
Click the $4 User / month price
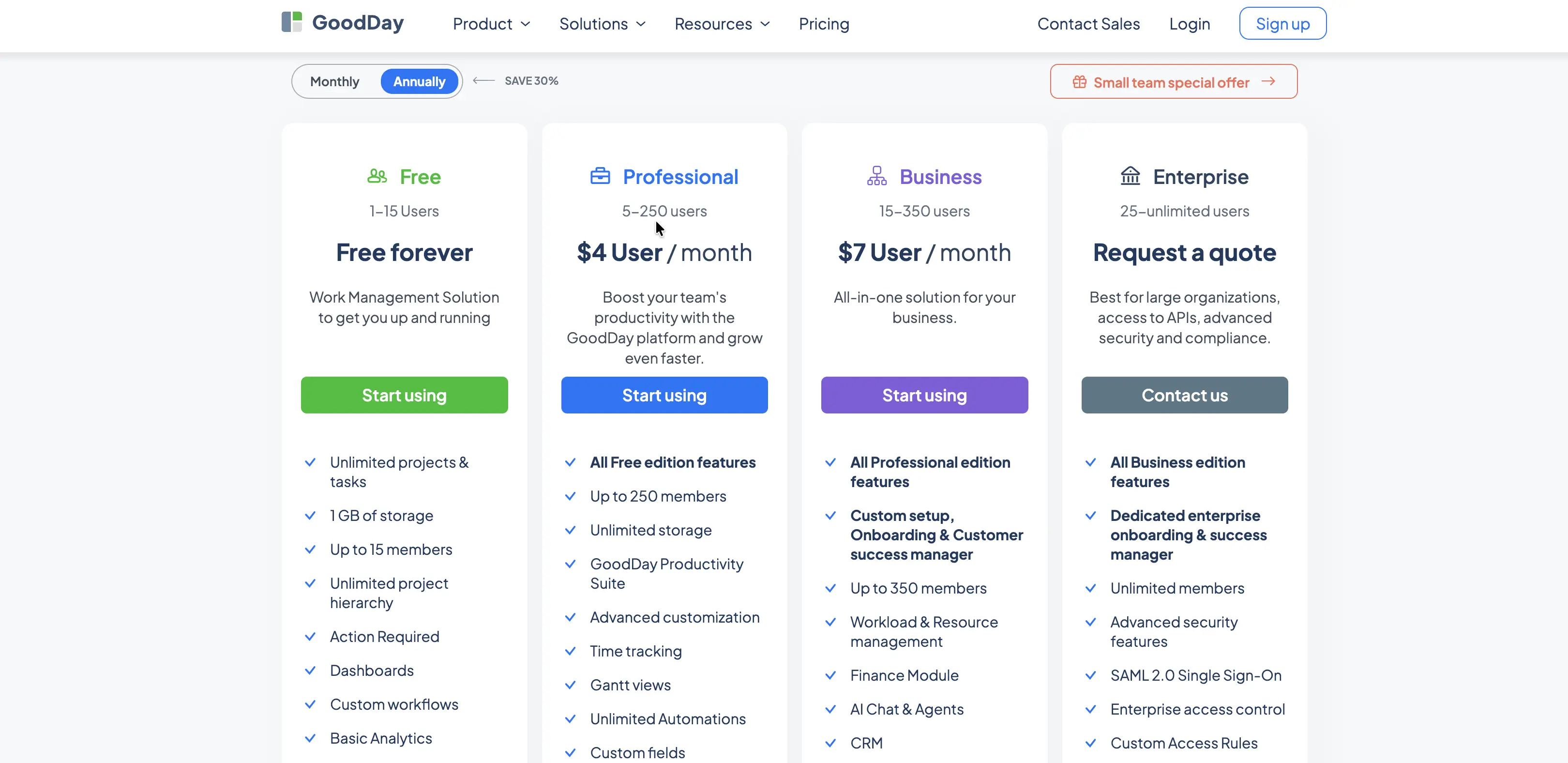click(x=664, y=252)
